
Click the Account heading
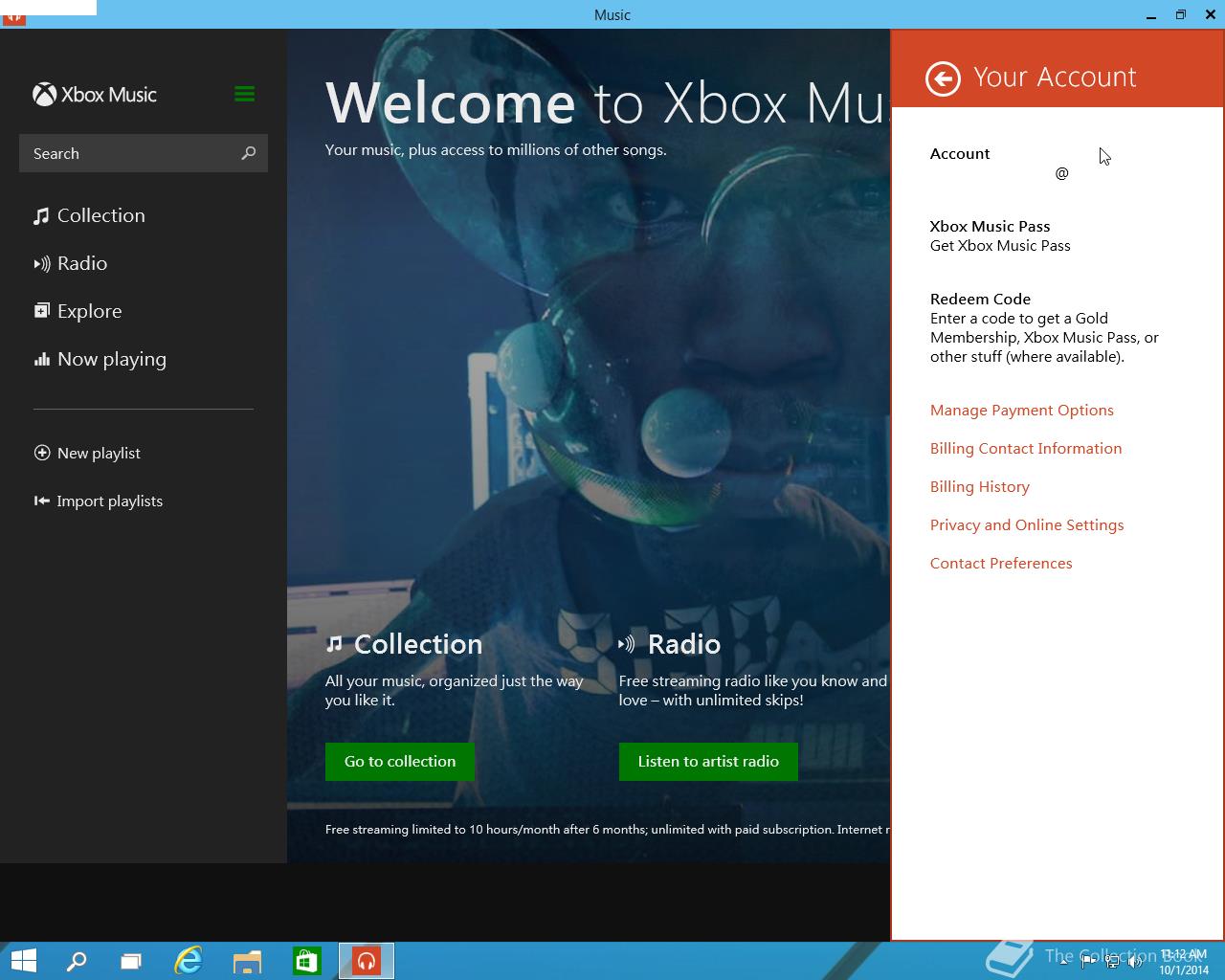click(960, 154)
